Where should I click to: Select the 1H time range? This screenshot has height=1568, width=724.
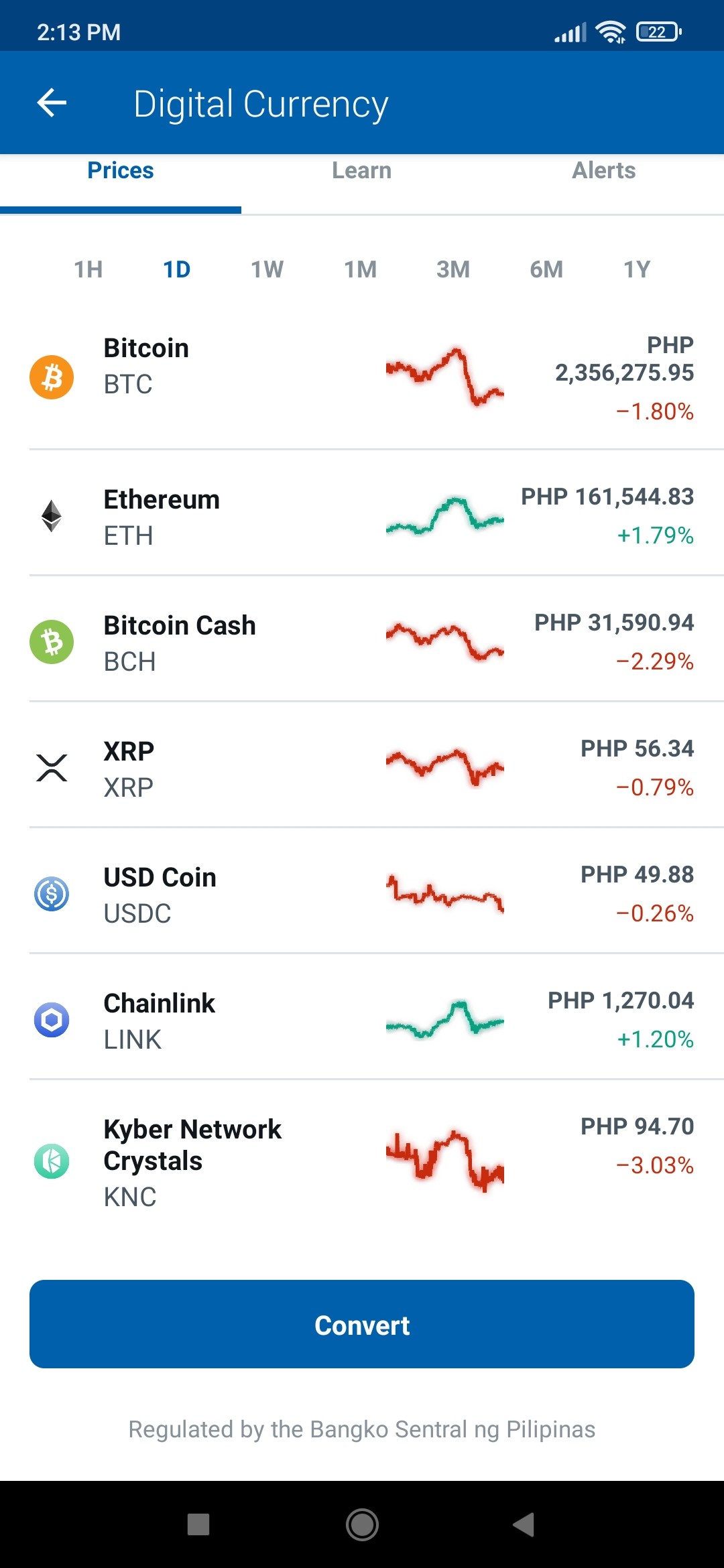pyautogui.click(x=88, y=269)
